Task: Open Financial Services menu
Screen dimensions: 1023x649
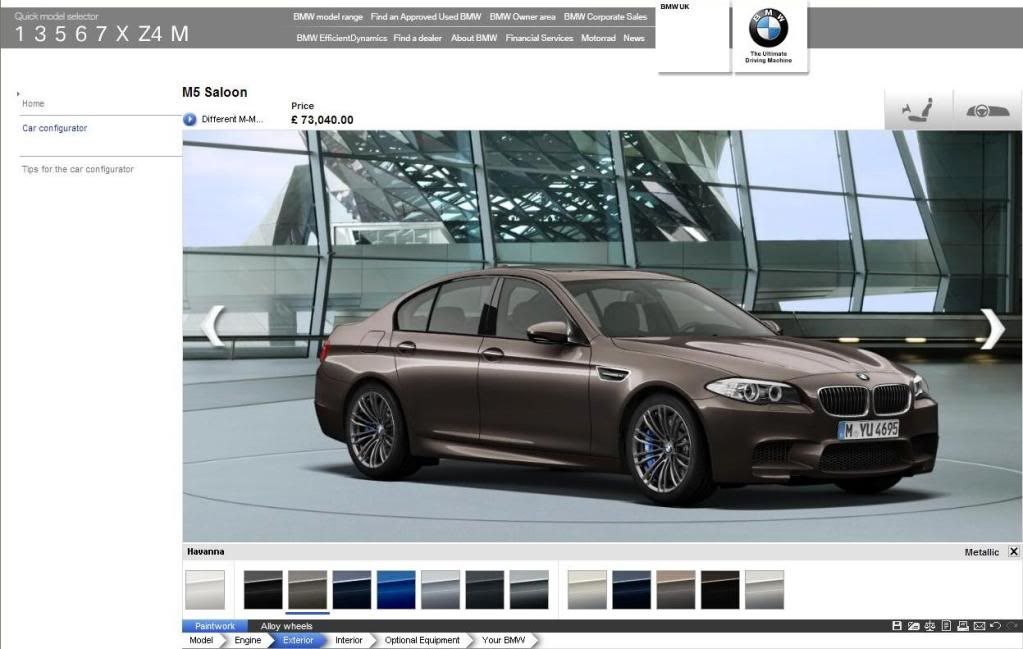Action: pos(539,38)
